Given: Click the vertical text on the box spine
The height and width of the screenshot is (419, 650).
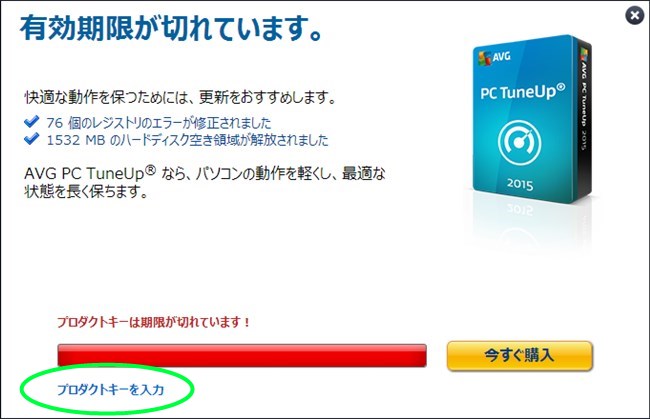Looking at the screenshot, I should [x=584, y=106].
